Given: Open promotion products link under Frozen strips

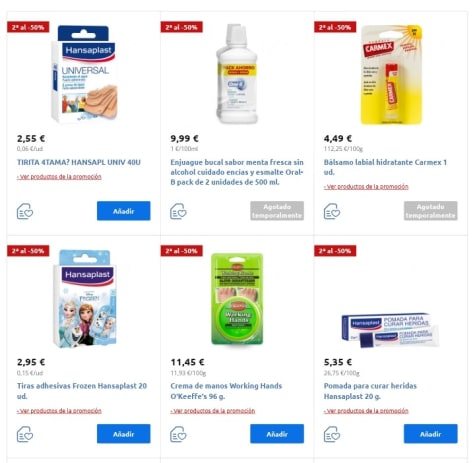Looking at the screenshot, I should point(59,411).
